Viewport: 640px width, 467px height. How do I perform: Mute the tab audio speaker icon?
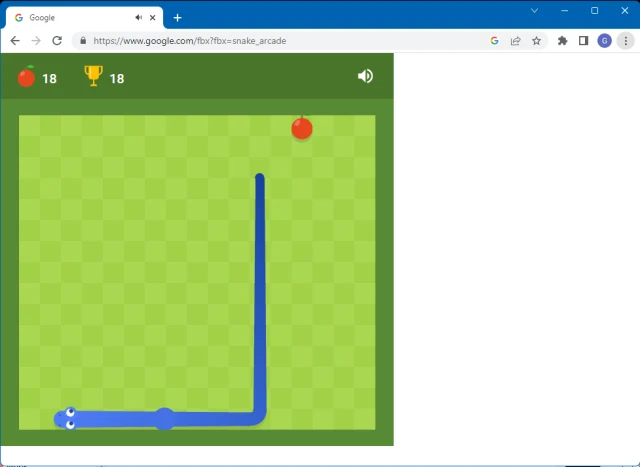(x=139, y=18)
